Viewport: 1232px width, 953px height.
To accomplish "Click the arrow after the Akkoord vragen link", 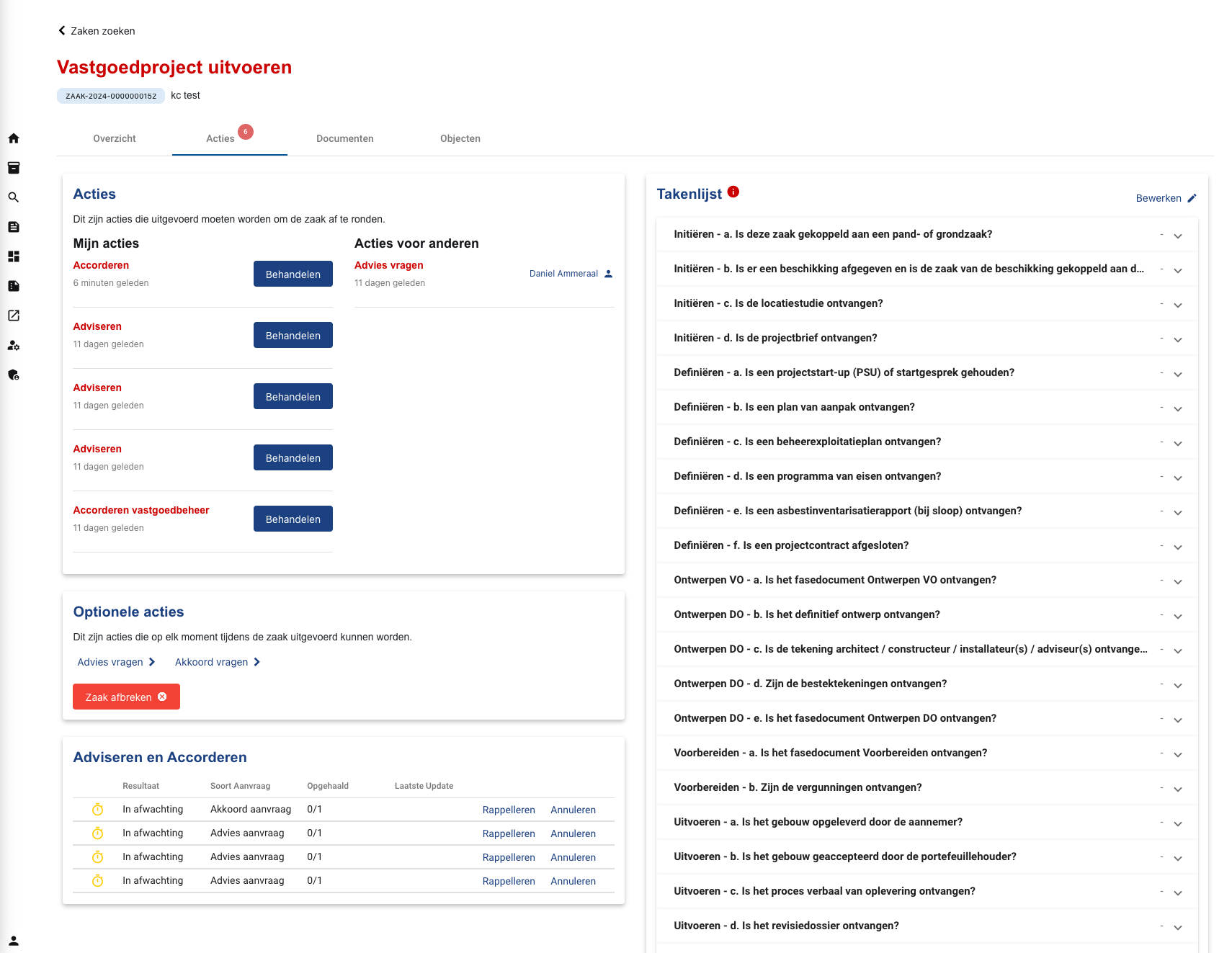I will (257, 662).
